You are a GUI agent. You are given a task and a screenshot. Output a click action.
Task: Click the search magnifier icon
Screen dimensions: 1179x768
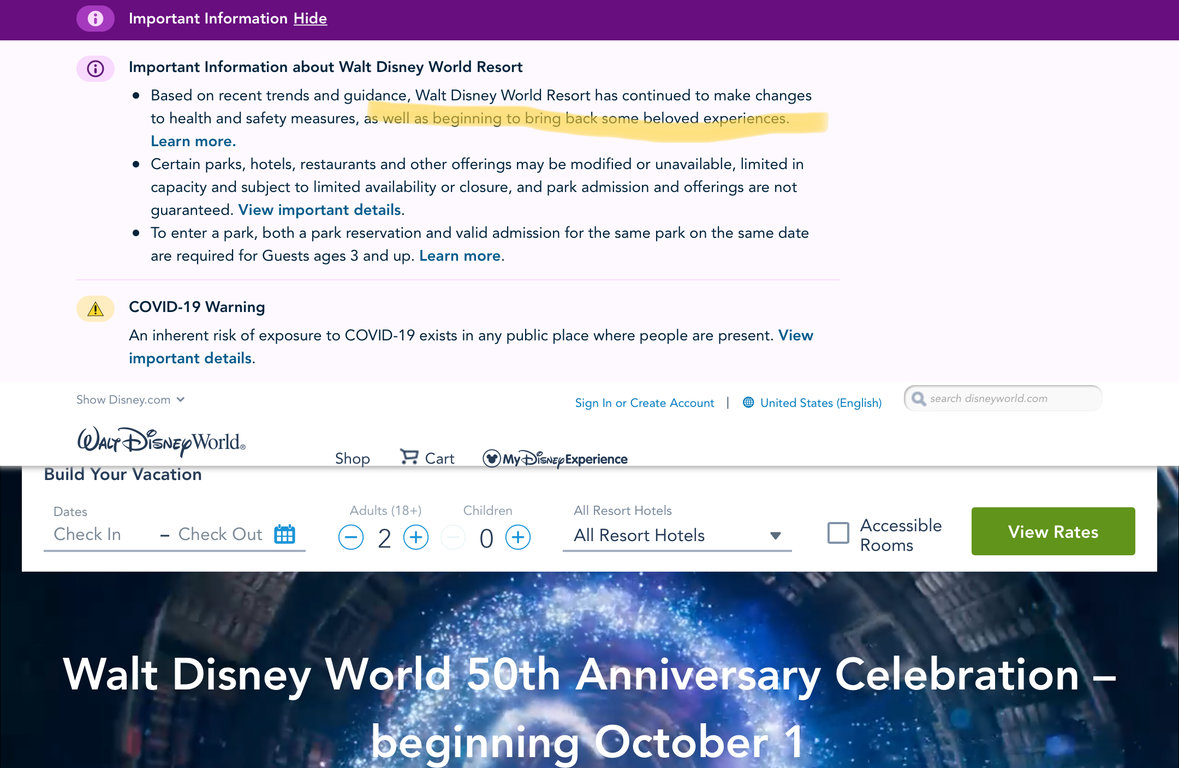[918, 398]
